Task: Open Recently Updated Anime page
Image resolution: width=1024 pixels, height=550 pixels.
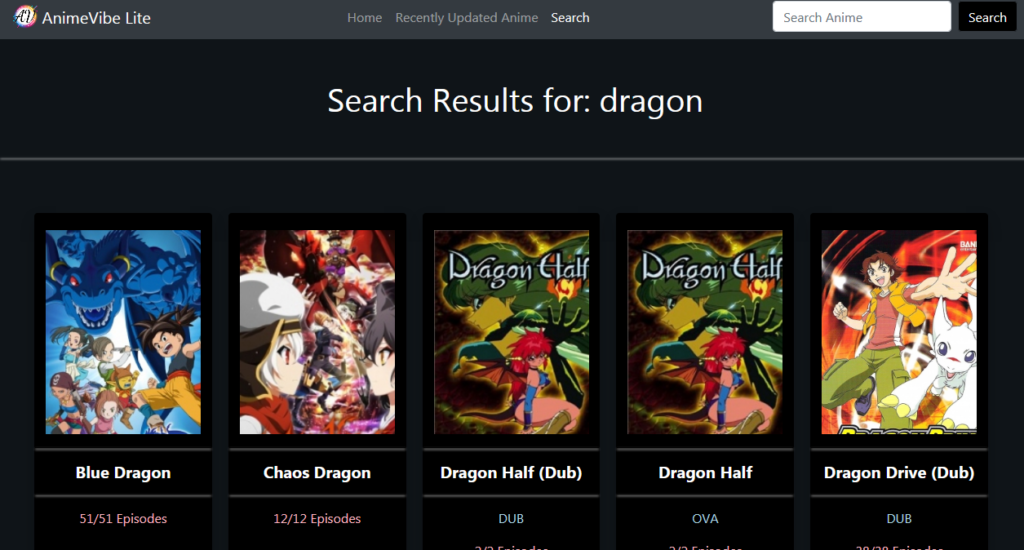Action: [x=466, y=18]
